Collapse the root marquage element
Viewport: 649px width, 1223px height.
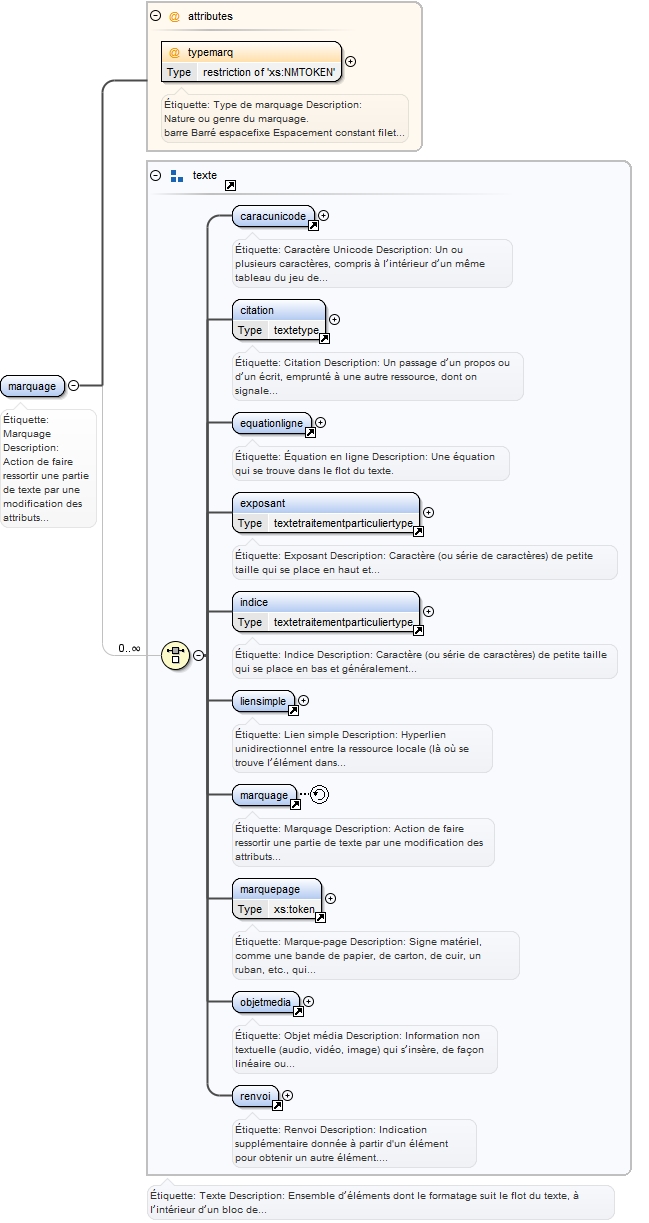(73, 385)
